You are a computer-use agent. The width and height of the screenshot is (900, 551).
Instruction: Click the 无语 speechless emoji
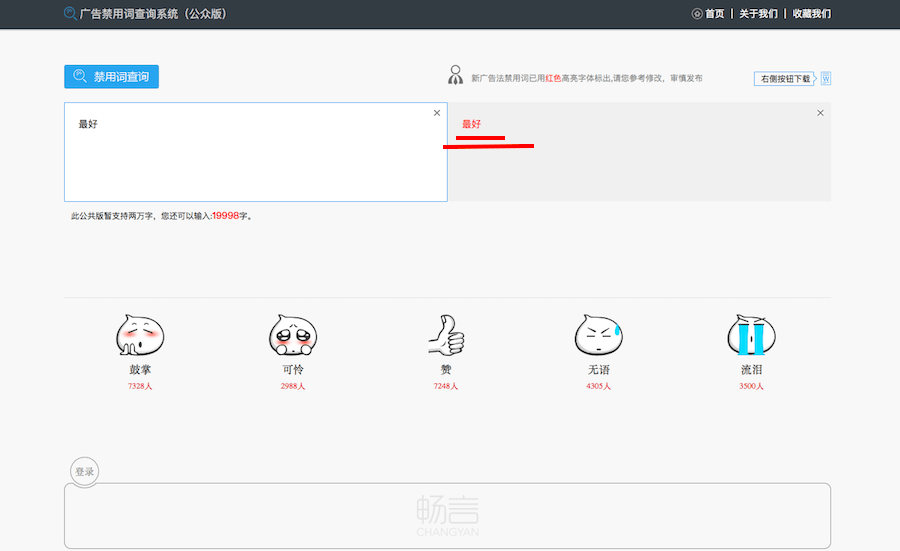(598, 335)
